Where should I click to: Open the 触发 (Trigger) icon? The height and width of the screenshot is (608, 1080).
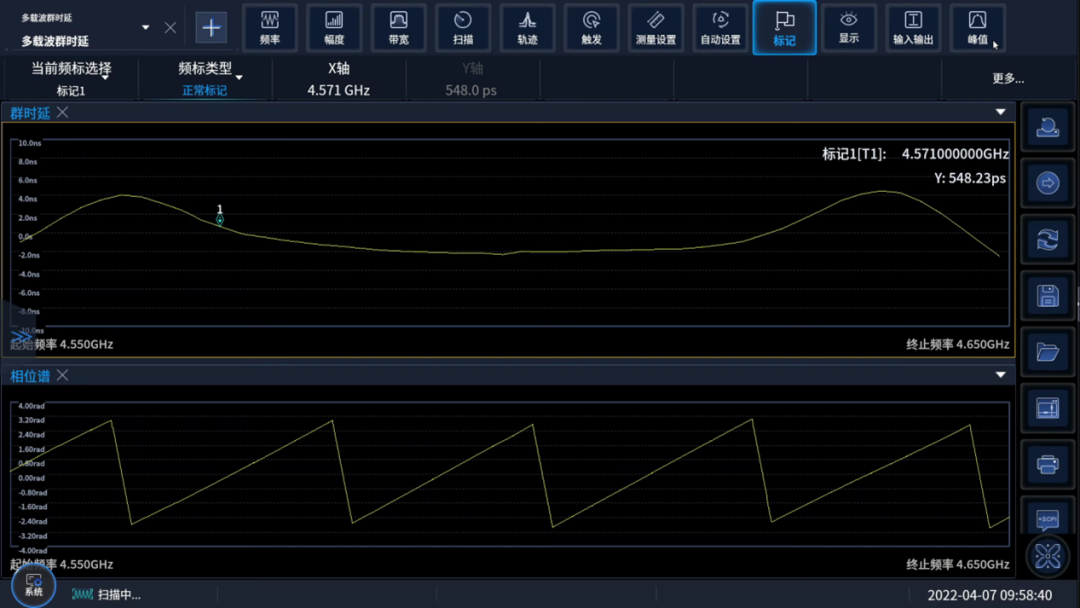coord(591,27)
